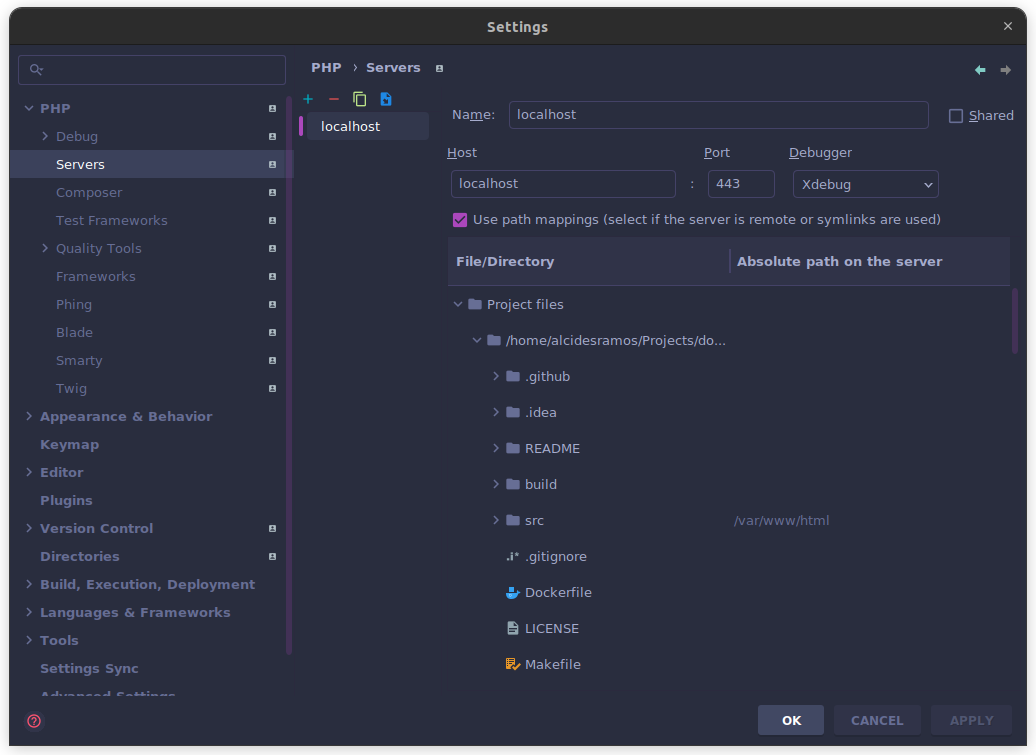Expand the Debug subsection

tap(45, 136)
